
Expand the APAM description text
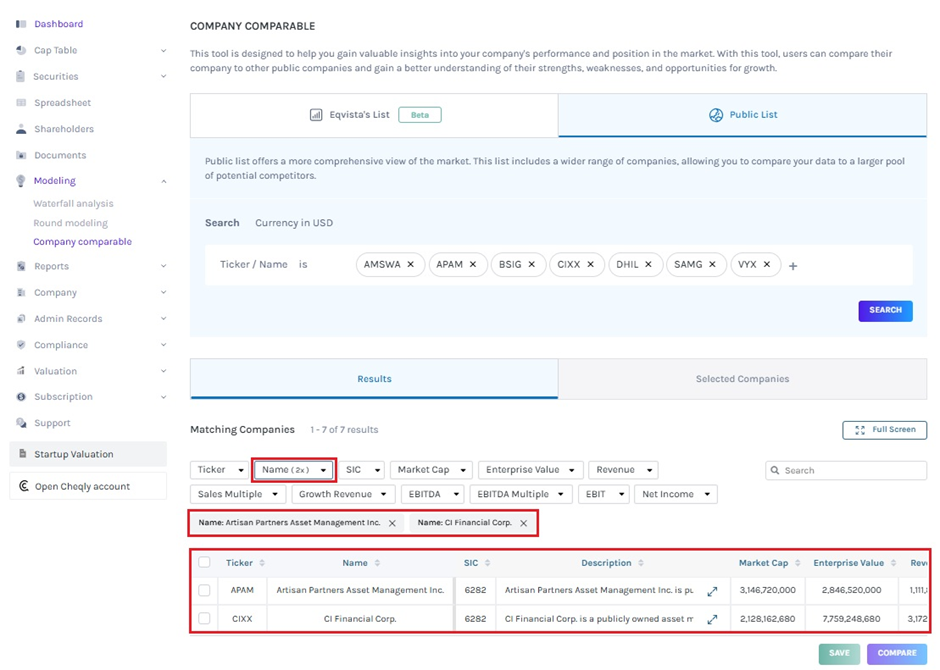pyautogui.click(x=712, y=591)
